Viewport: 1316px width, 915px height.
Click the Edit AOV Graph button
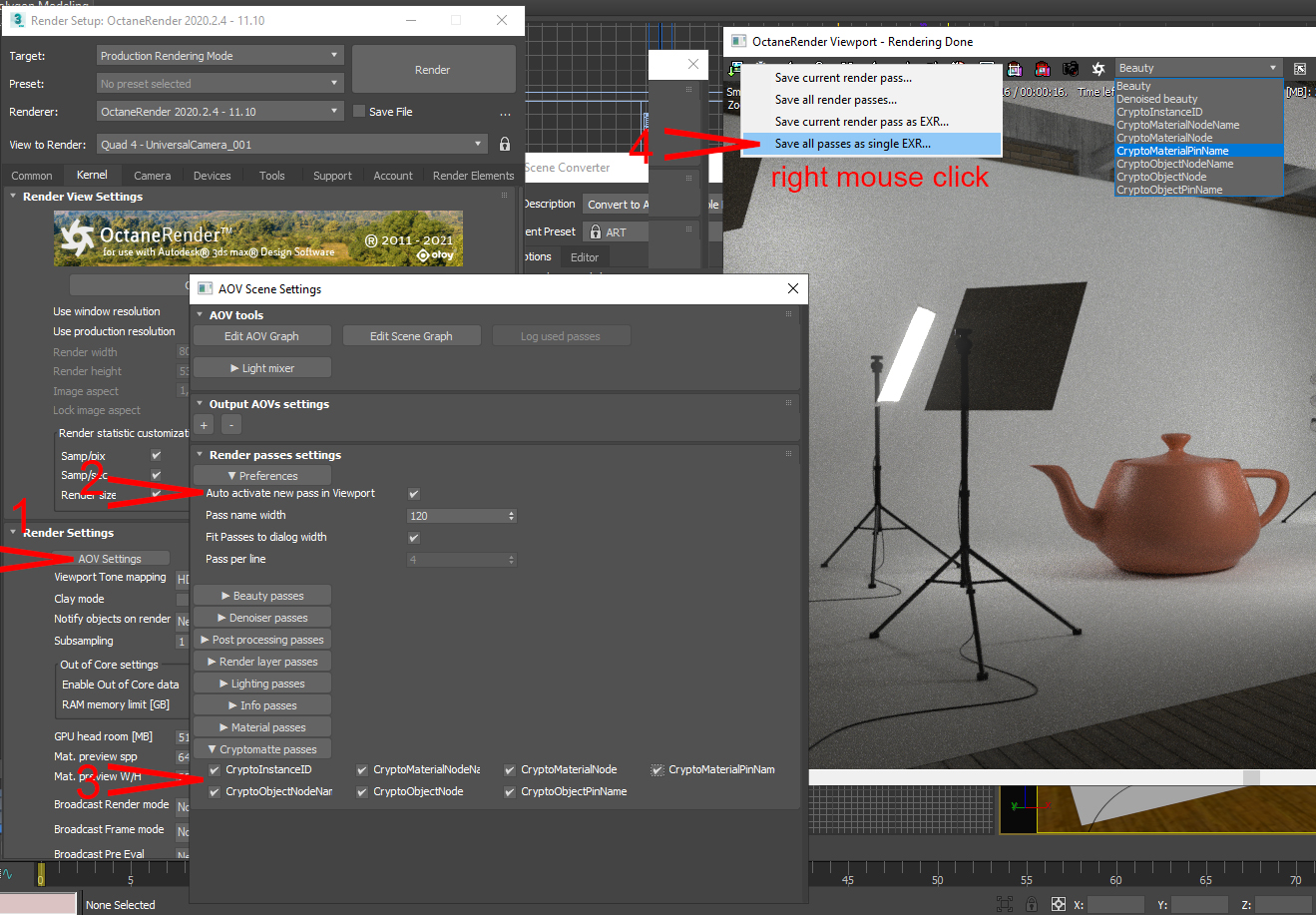(x=261, y=336)
